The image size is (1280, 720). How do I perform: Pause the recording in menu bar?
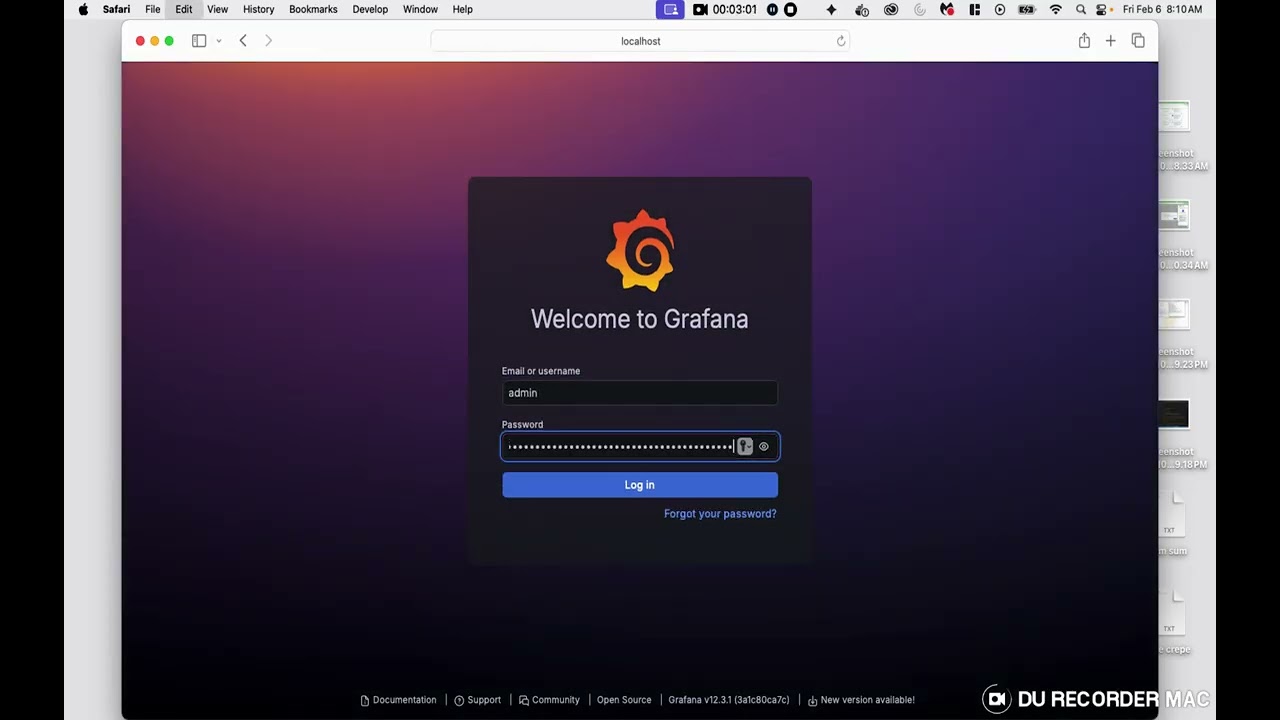click(772, 9)
